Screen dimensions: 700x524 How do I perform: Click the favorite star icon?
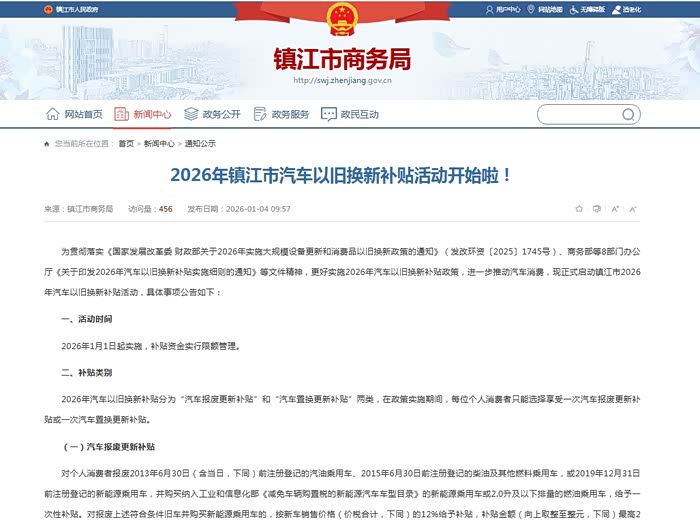(x=579, y=208)
